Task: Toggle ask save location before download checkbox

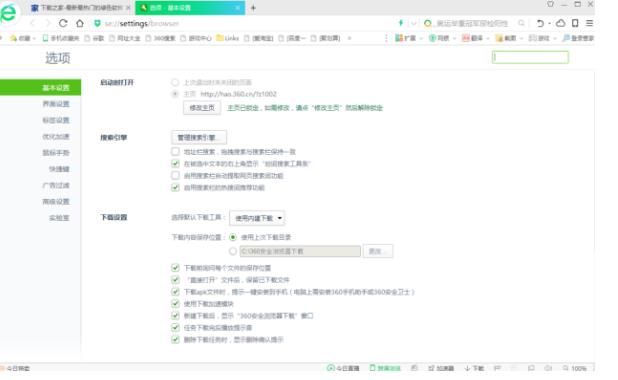Action: [175, 268]
